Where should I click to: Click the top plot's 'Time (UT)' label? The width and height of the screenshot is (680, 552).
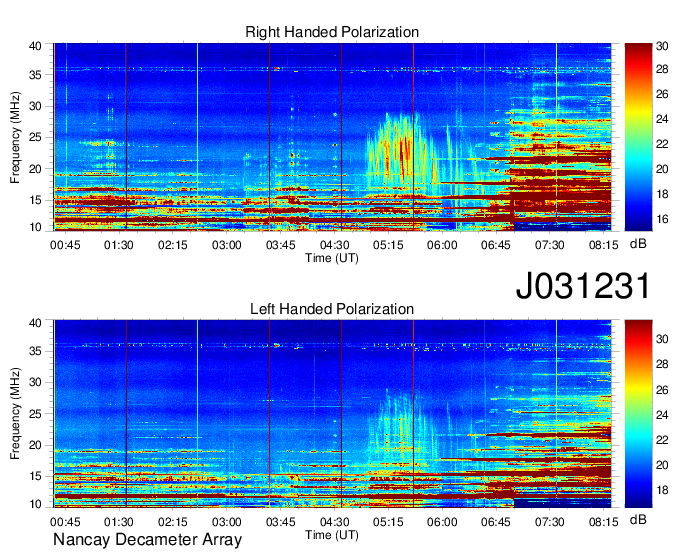click(x=332, y=258)
